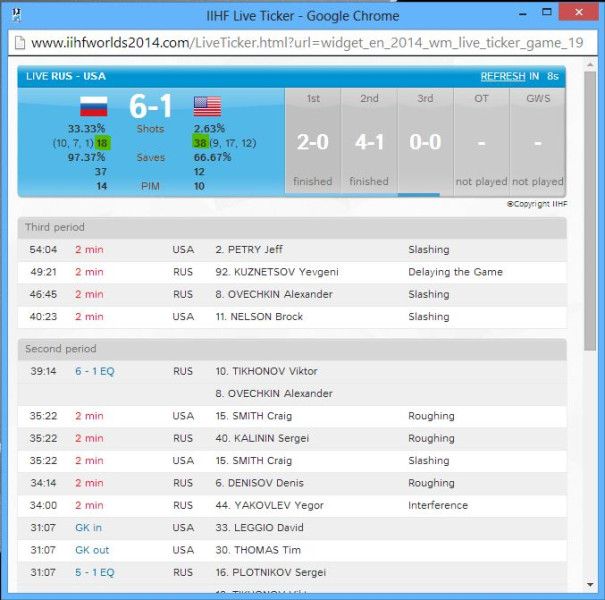Click KUZNETSOV Yevgeni row
605x600 pixels.
(x=292, y=272)
